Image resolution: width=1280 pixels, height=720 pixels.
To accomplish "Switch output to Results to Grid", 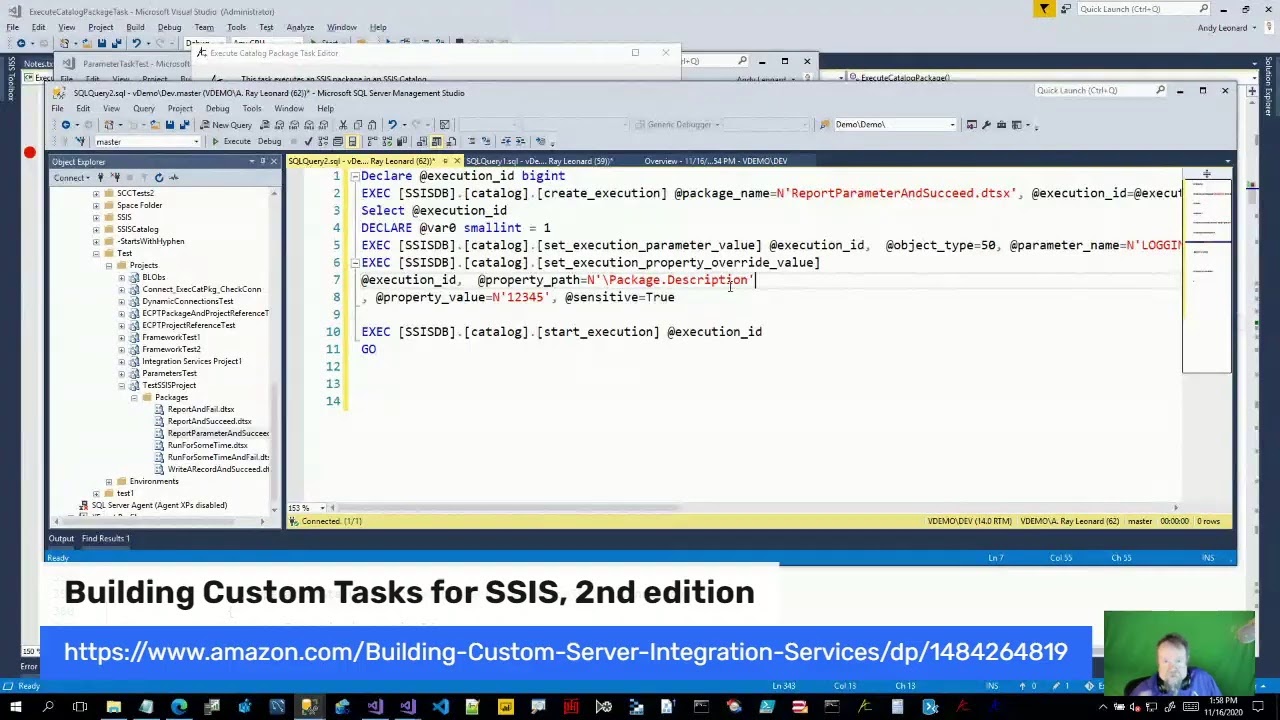I will [x=435, y=142].
